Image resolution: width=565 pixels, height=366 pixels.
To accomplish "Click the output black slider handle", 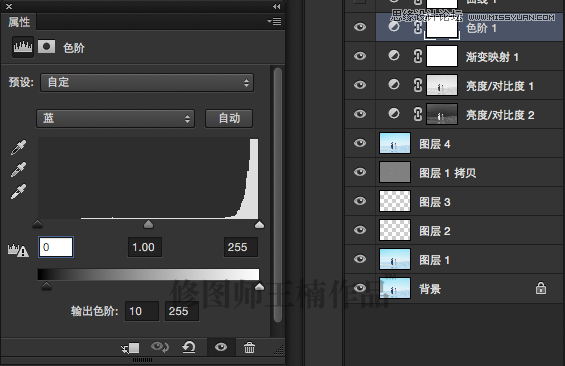I will pyautogui.click(x=46, y=286).
